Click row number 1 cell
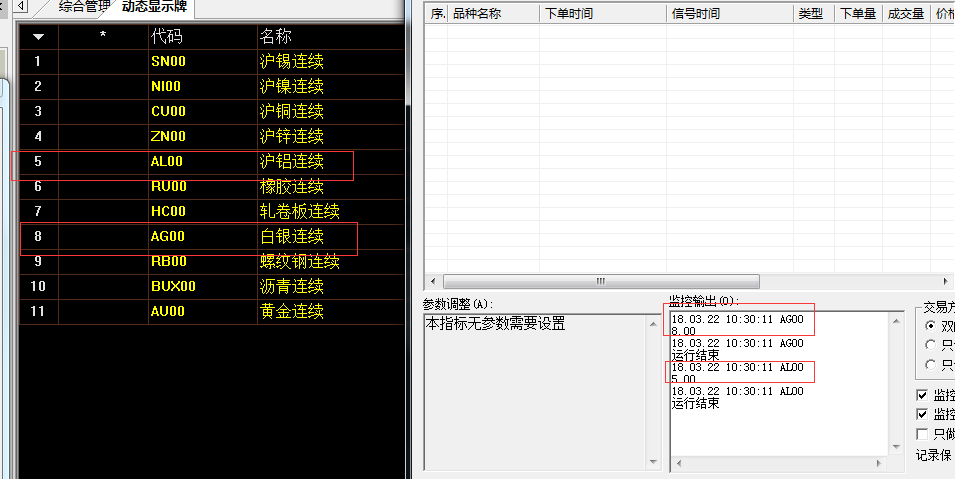This screenshot has width=955, height=479. pyautogui.click(x=38, y=62)
